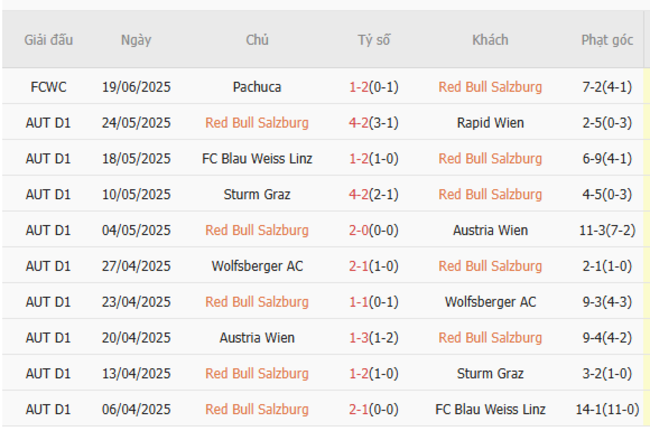Click the corner stat 14-1(11-0)
This screenshot has height=431, width=650.
[x=607, y=409]
